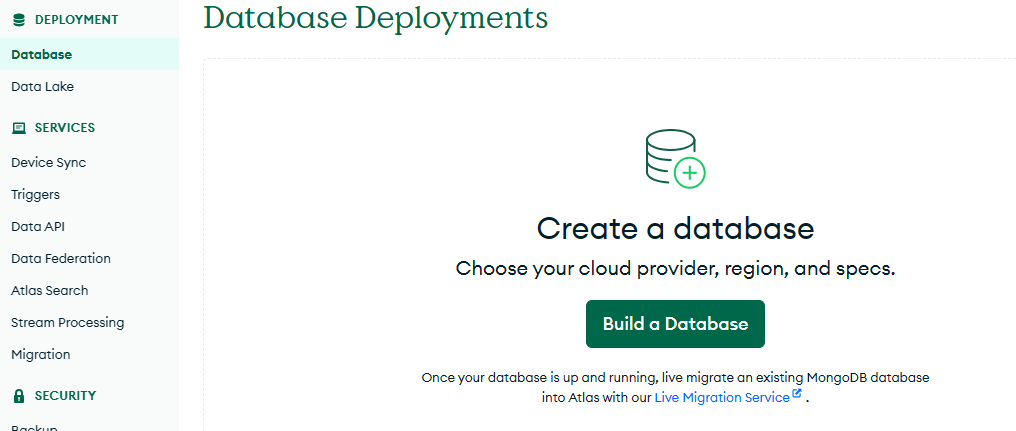This screenshot has height=431, width=1016.
Task: Follow the Live Migration Service link
Action: 722,397
